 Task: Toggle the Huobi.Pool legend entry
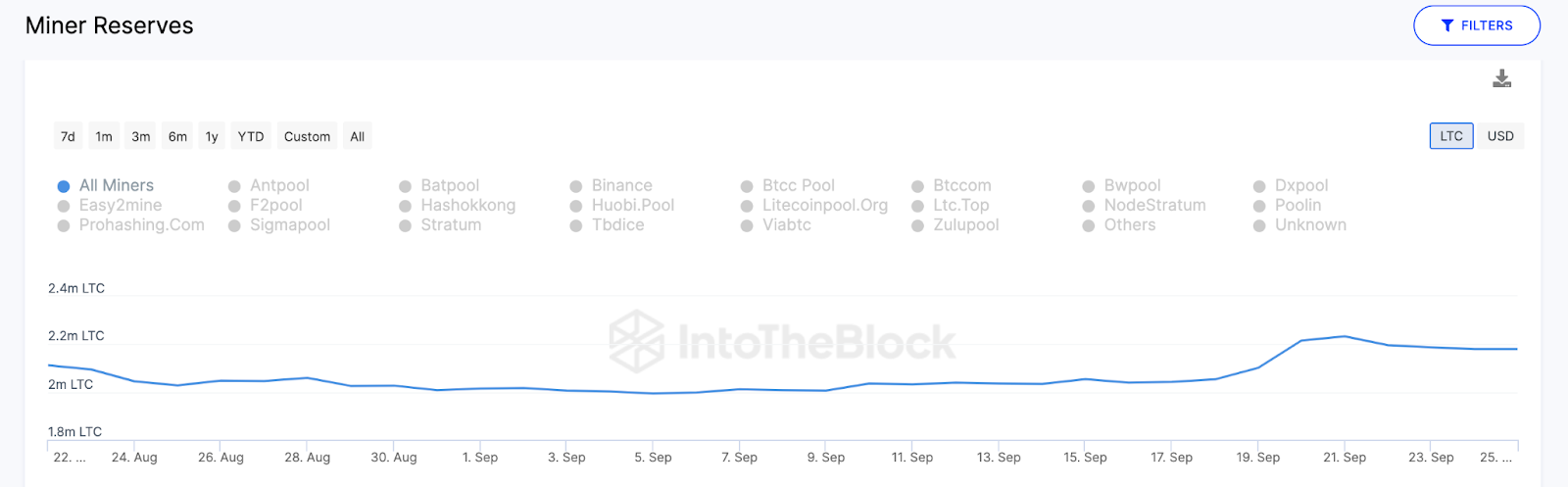(632, 205)
